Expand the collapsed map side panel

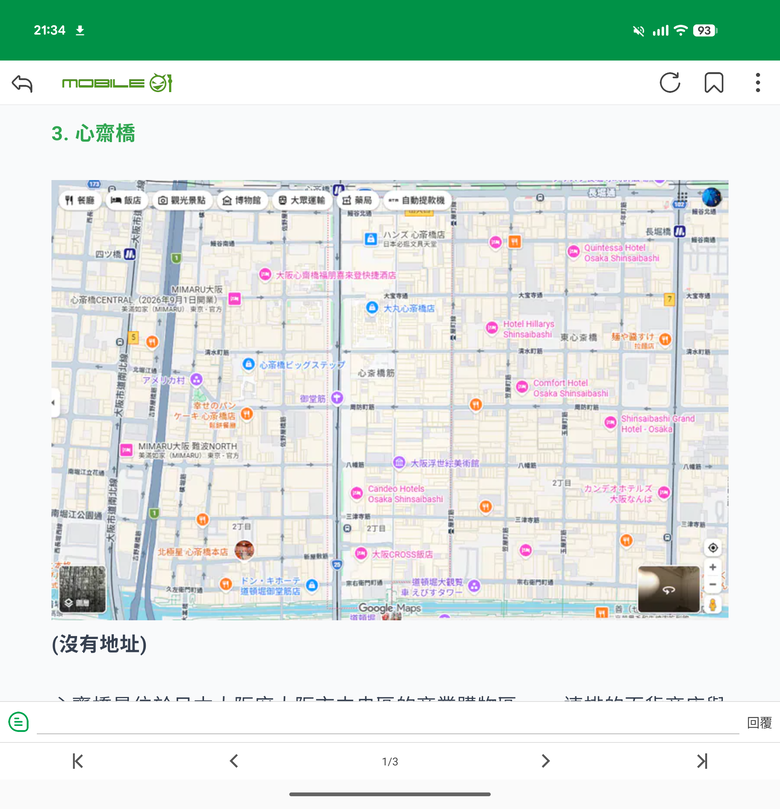pos(55,402)
